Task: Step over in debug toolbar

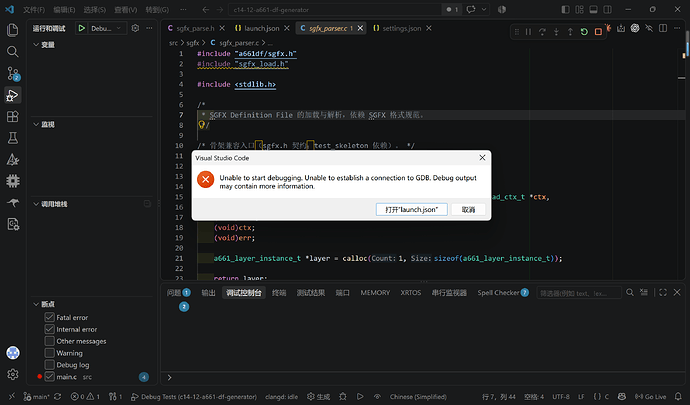Action: point(542,32)
